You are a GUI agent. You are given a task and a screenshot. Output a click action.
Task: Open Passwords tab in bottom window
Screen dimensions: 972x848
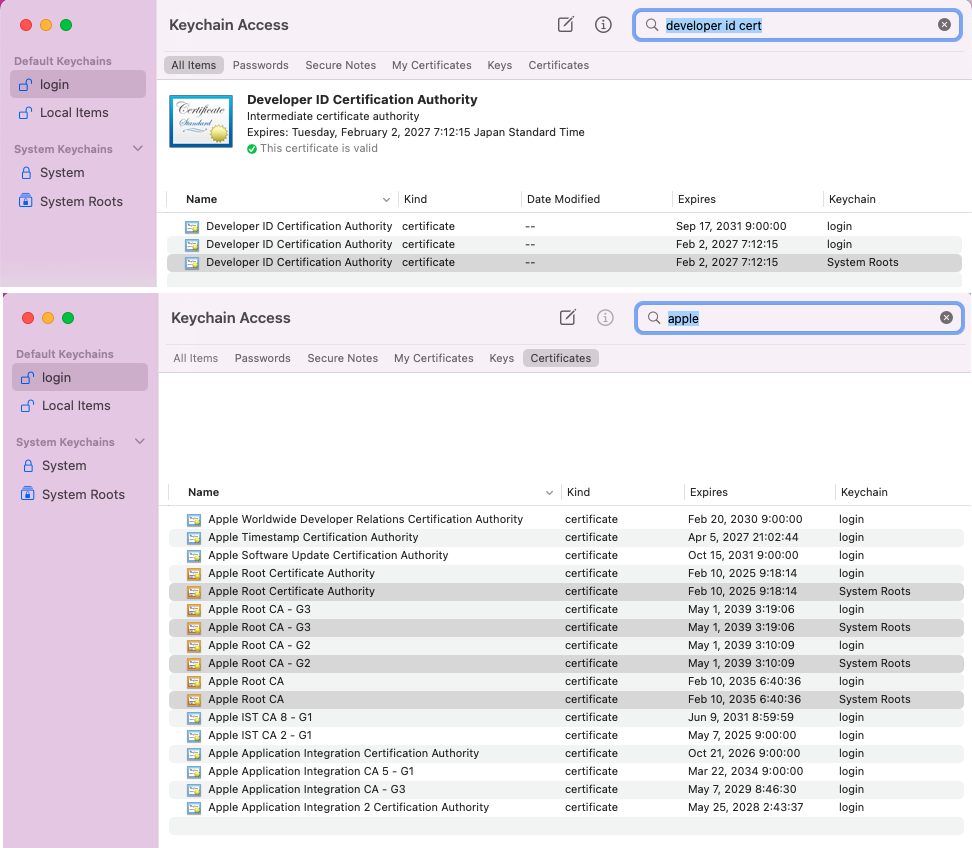[262, 358]
